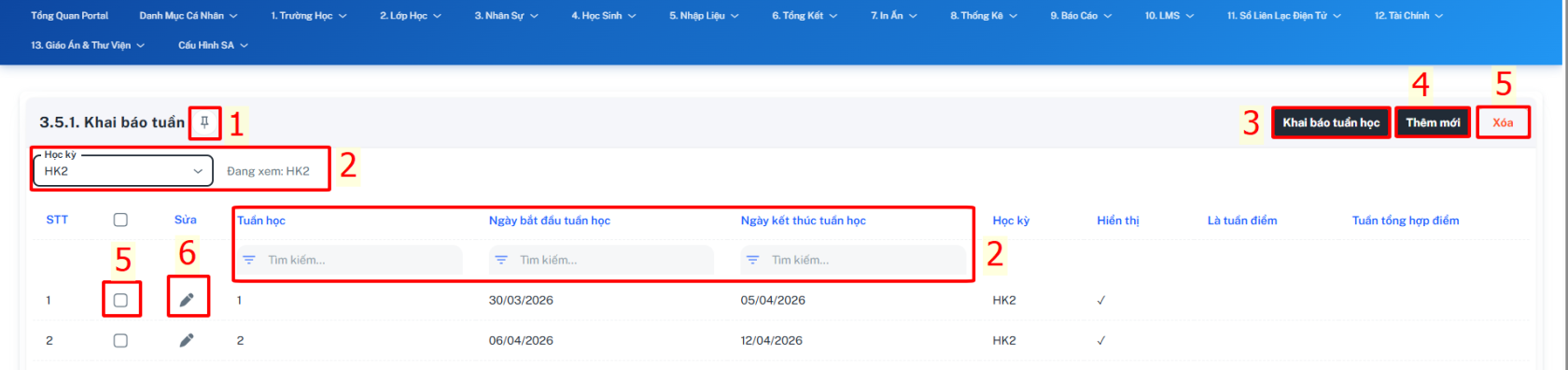Image resolution: width=1568 pixels, height=370 pixels.
Task: Expand Danh Mục Cá Nhân menu
Action: (189, 16)
